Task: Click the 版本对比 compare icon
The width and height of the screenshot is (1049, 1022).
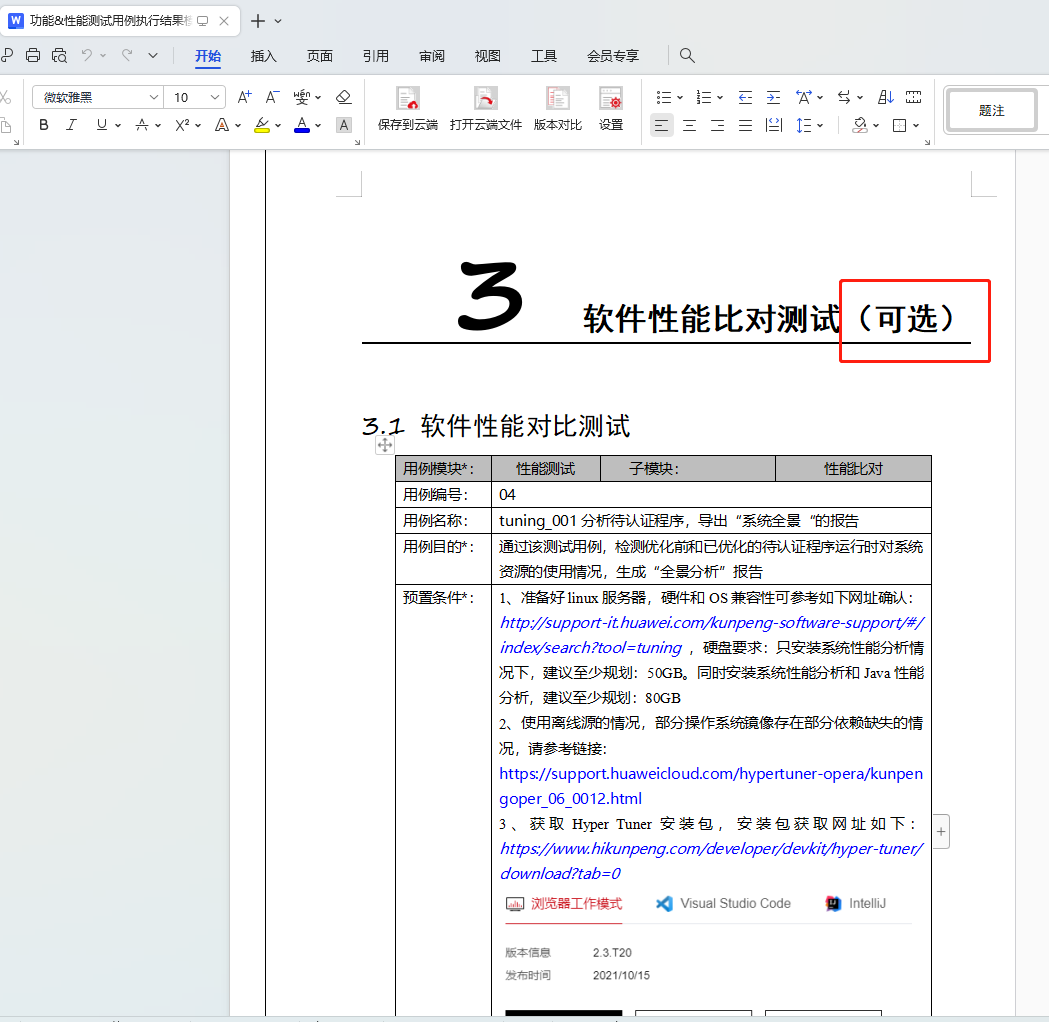Action: coord(557,109)
